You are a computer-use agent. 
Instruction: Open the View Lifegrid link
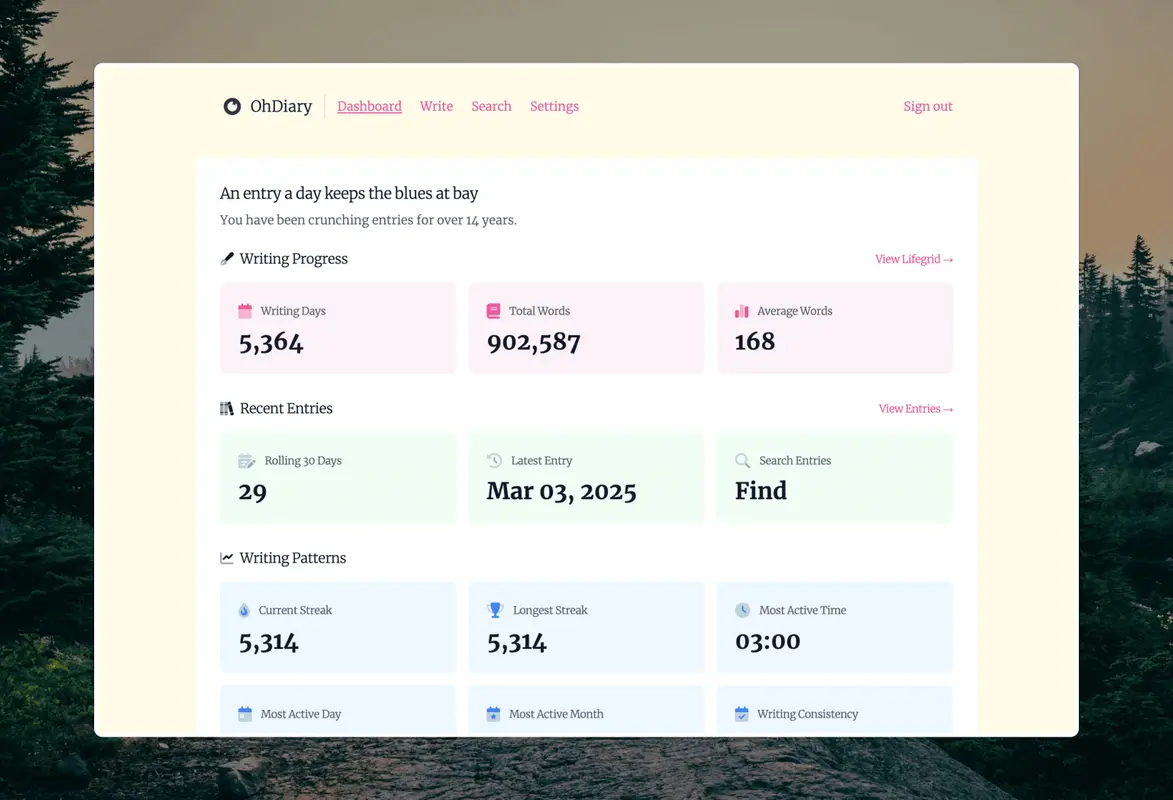(913, 259)
